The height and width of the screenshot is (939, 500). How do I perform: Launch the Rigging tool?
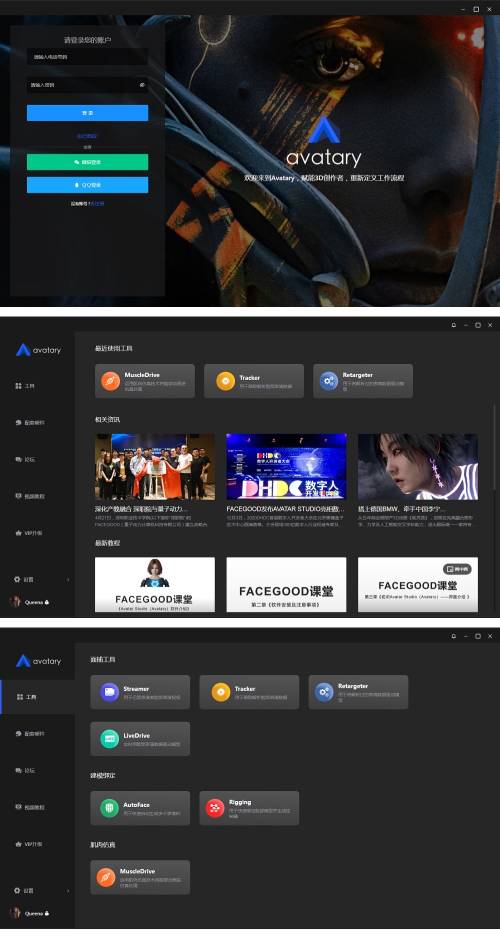tap(249, 808)
